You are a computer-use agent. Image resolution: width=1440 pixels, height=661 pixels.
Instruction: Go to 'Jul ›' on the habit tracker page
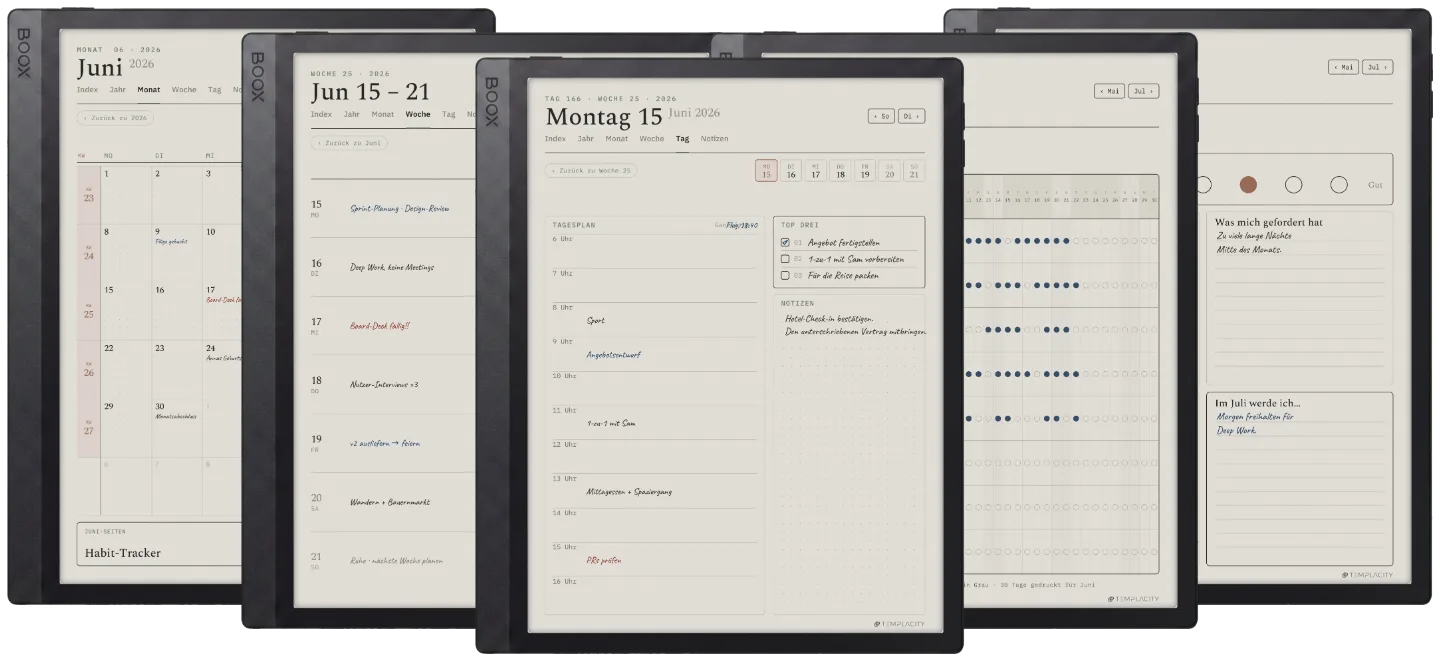point(1143,91)
